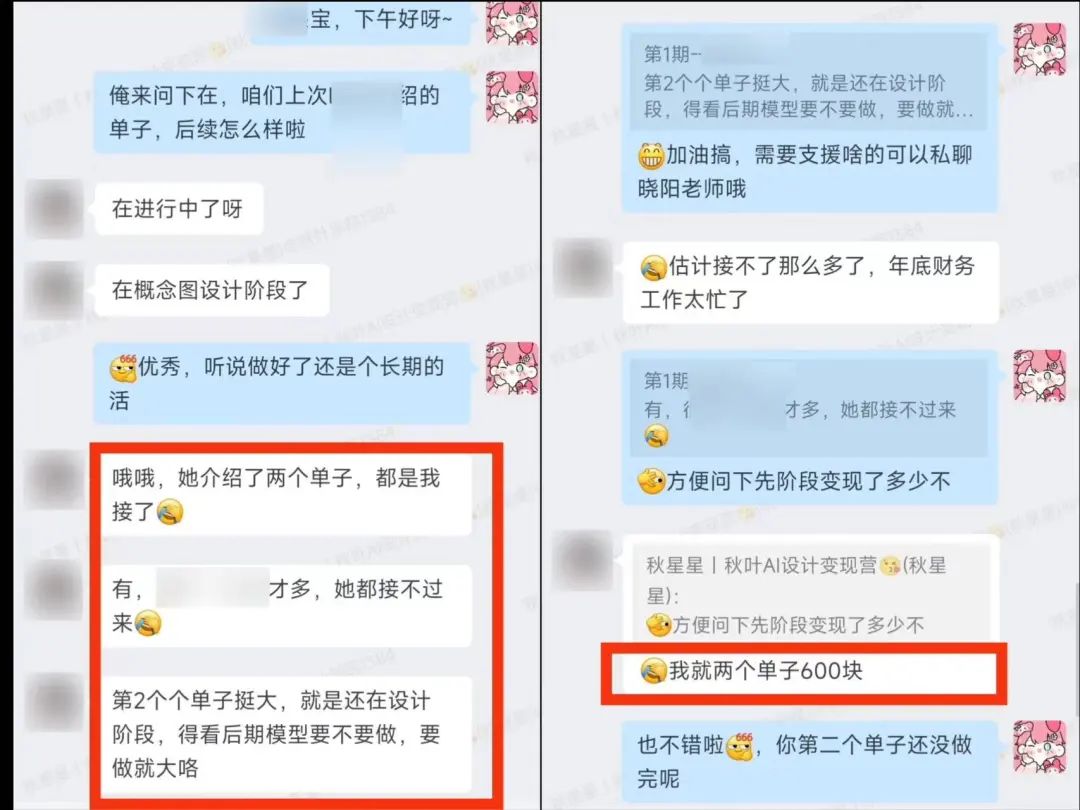Screen dimensions: 1080x810
Task: Click '估计接不了那么多了' message bubble
Action: (x=810, y=282)
